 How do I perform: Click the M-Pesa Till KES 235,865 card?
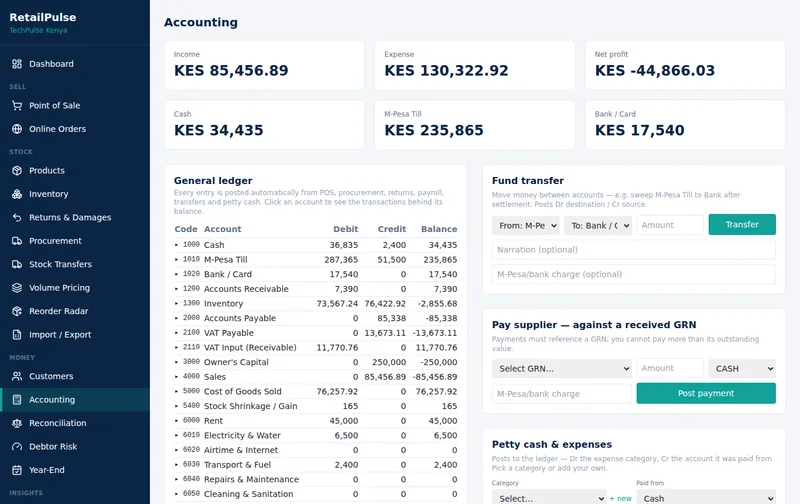click(474, 125)
